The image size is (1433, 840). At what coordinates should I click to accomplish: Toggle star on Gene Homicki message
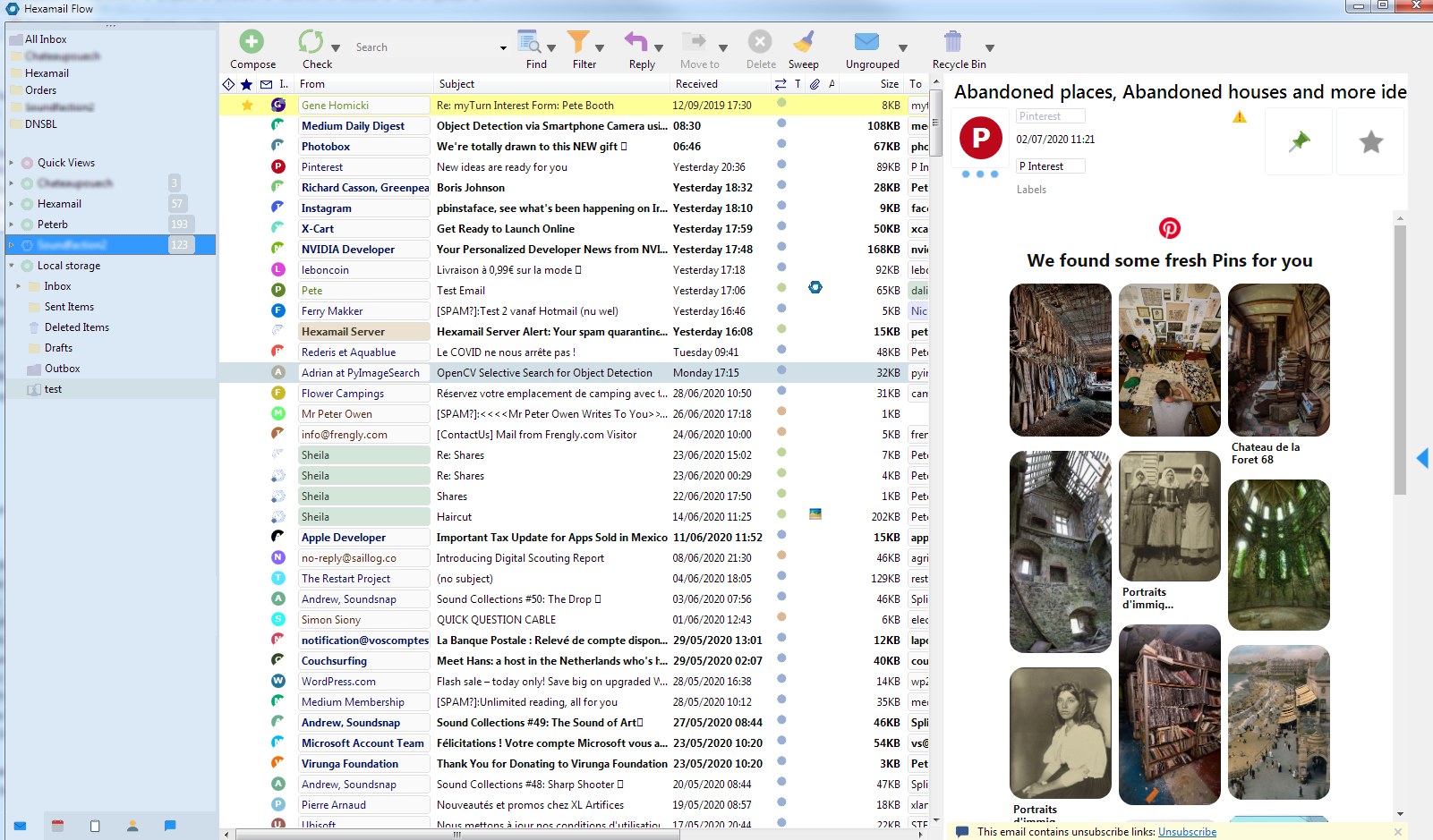[247, 106]
